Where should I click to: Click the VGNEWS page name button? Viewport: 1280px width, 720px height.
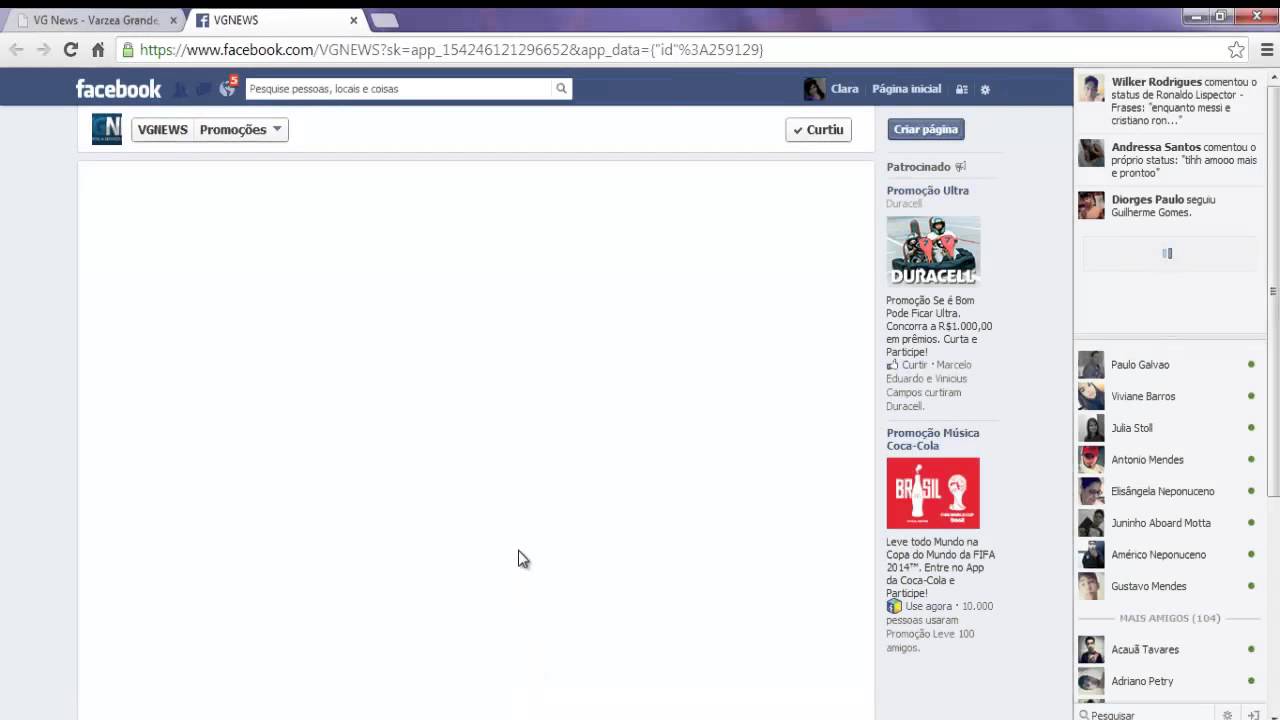(163, 129)
